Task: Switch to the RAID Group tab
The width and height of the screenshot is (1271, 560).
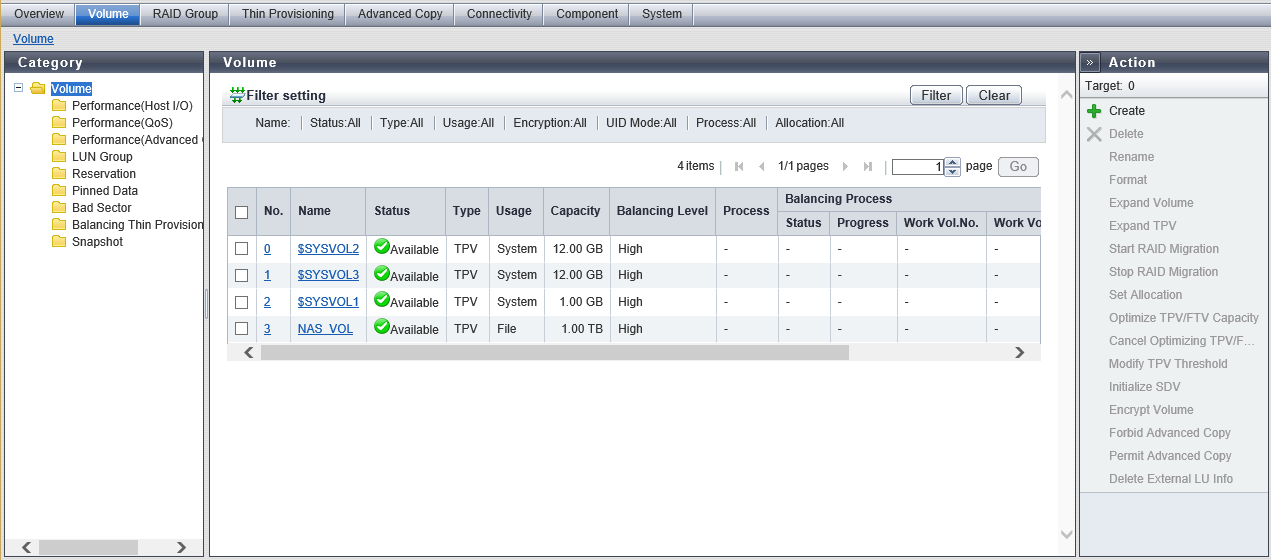Action: point(185,14)
